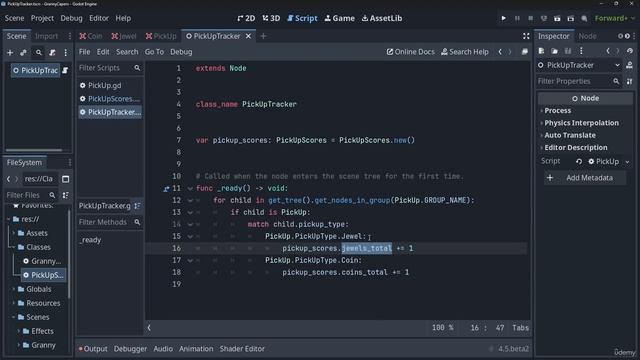Stop the running project
The height and width of the screenshot is (360, 640).
(531, 18)
